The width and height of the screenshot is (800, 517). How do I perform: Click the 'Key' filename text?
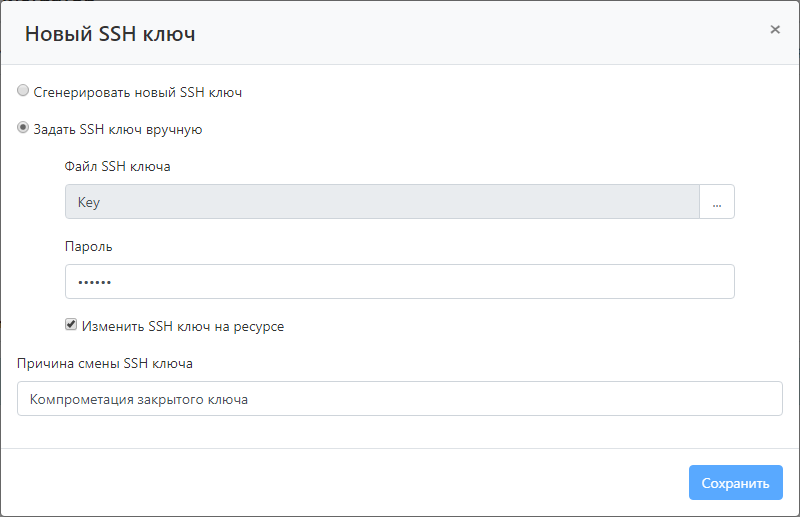[x=89, y=202]
